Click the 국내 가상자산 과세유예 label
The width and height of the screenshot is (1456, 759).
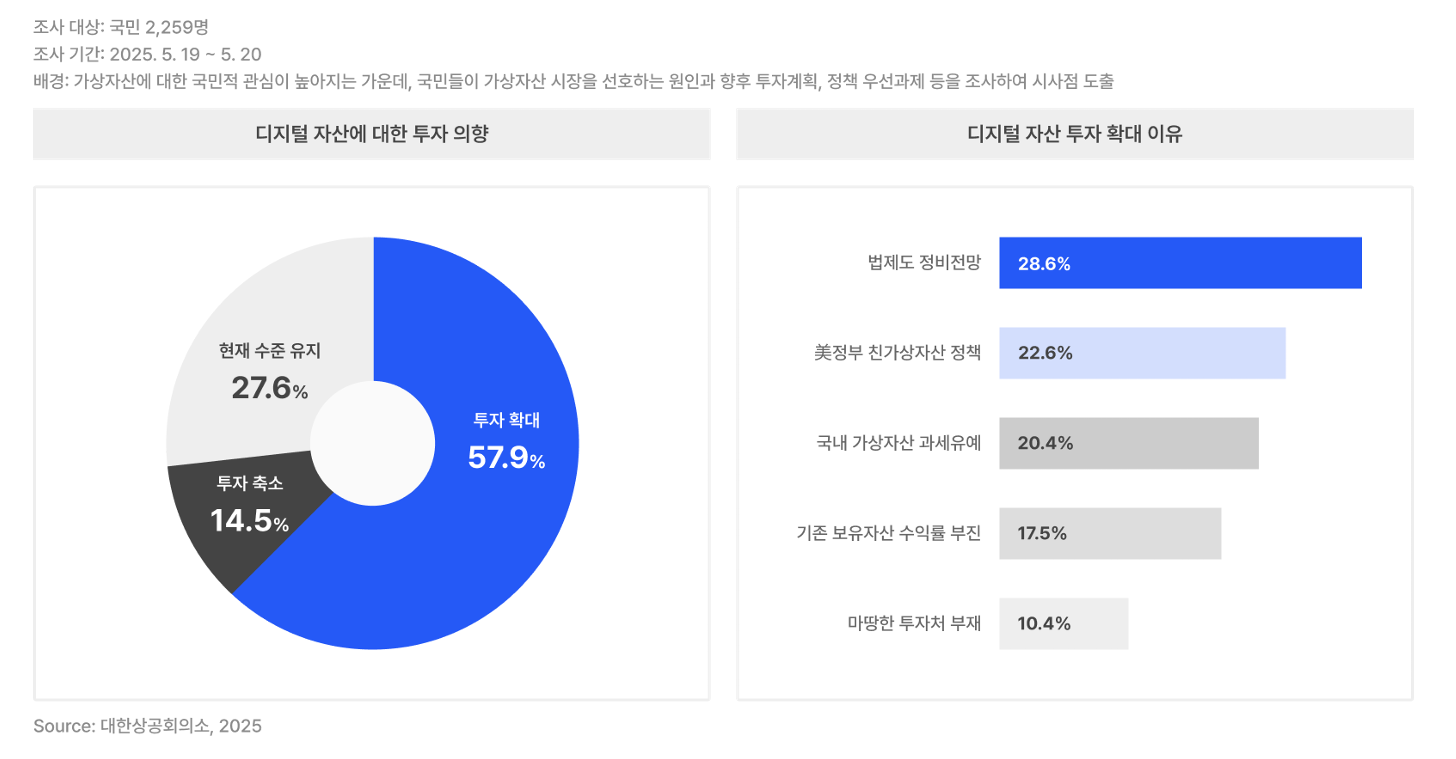coord(898,443)
